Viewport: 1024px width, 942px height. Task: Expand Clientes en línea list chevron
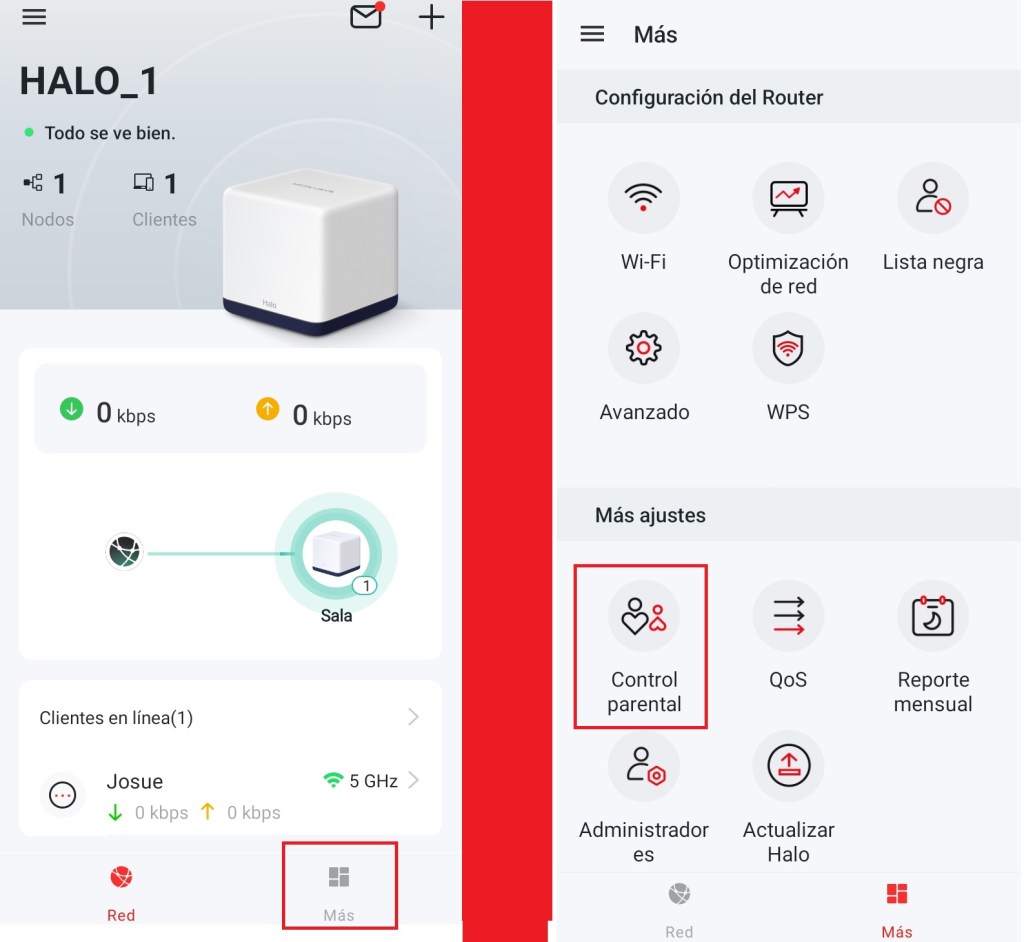[413, 717]
